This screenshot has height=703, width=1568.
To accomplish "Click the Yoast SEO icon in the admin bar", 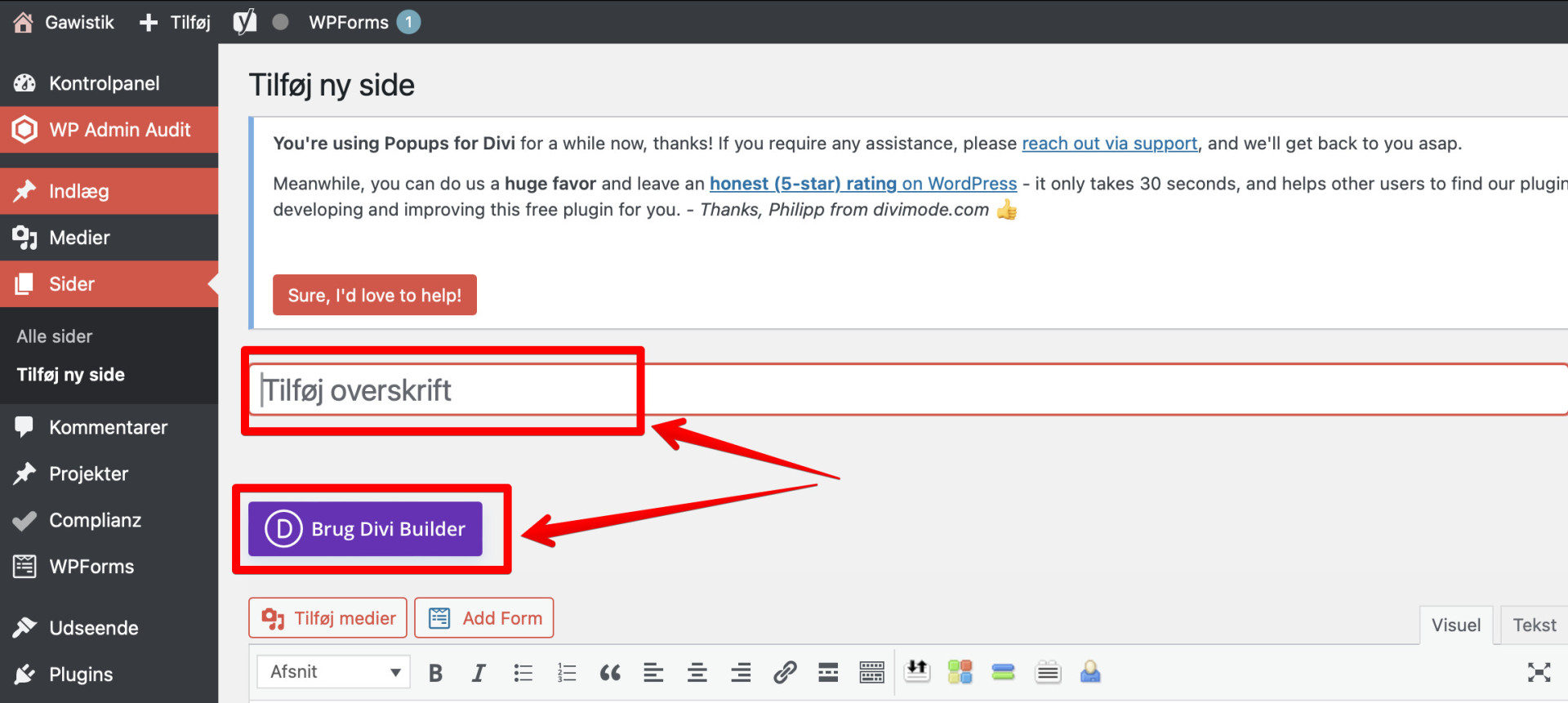I will pos(245,22).
